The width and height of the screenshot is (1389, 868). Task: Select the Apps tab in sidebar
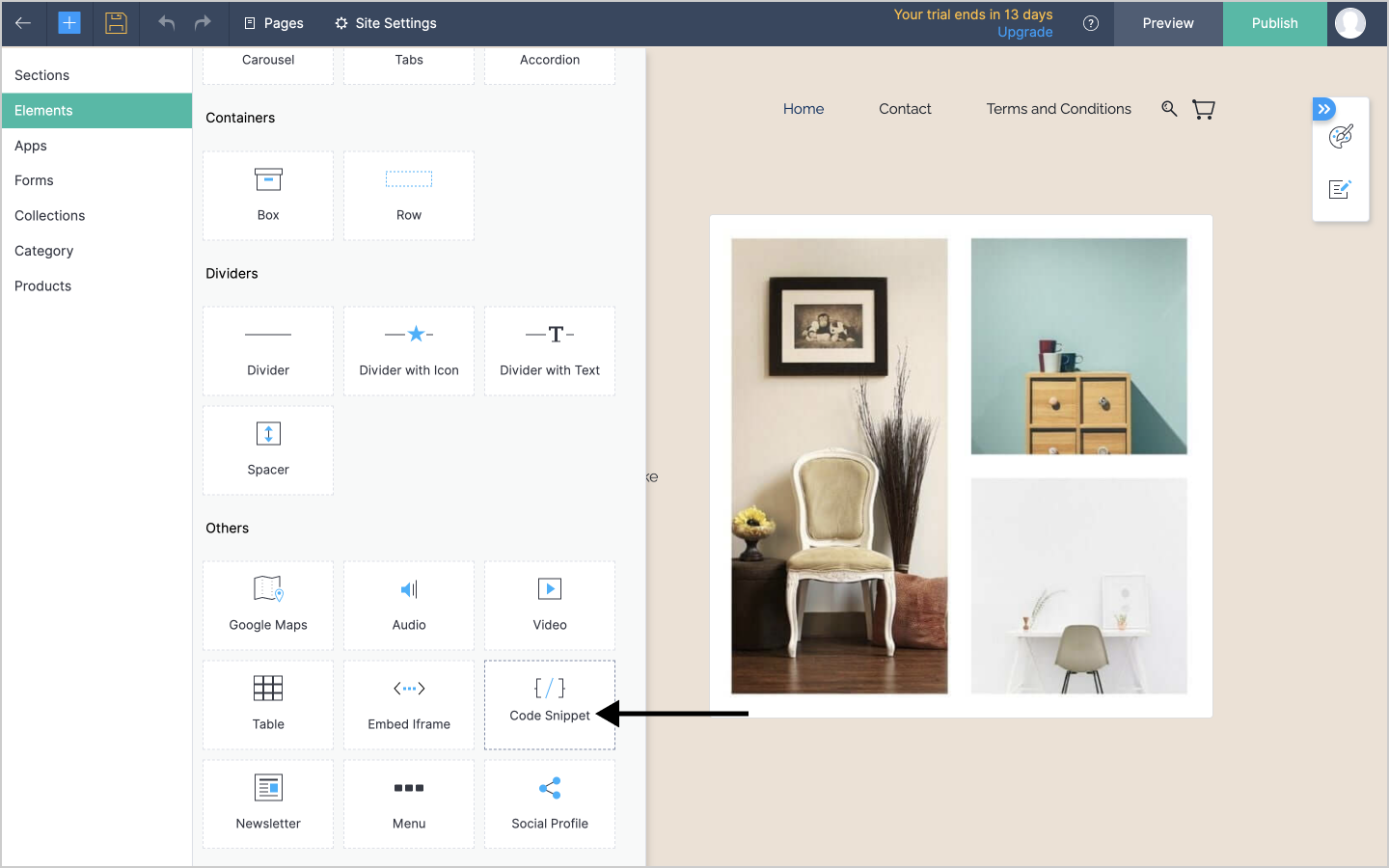(96, 146)
